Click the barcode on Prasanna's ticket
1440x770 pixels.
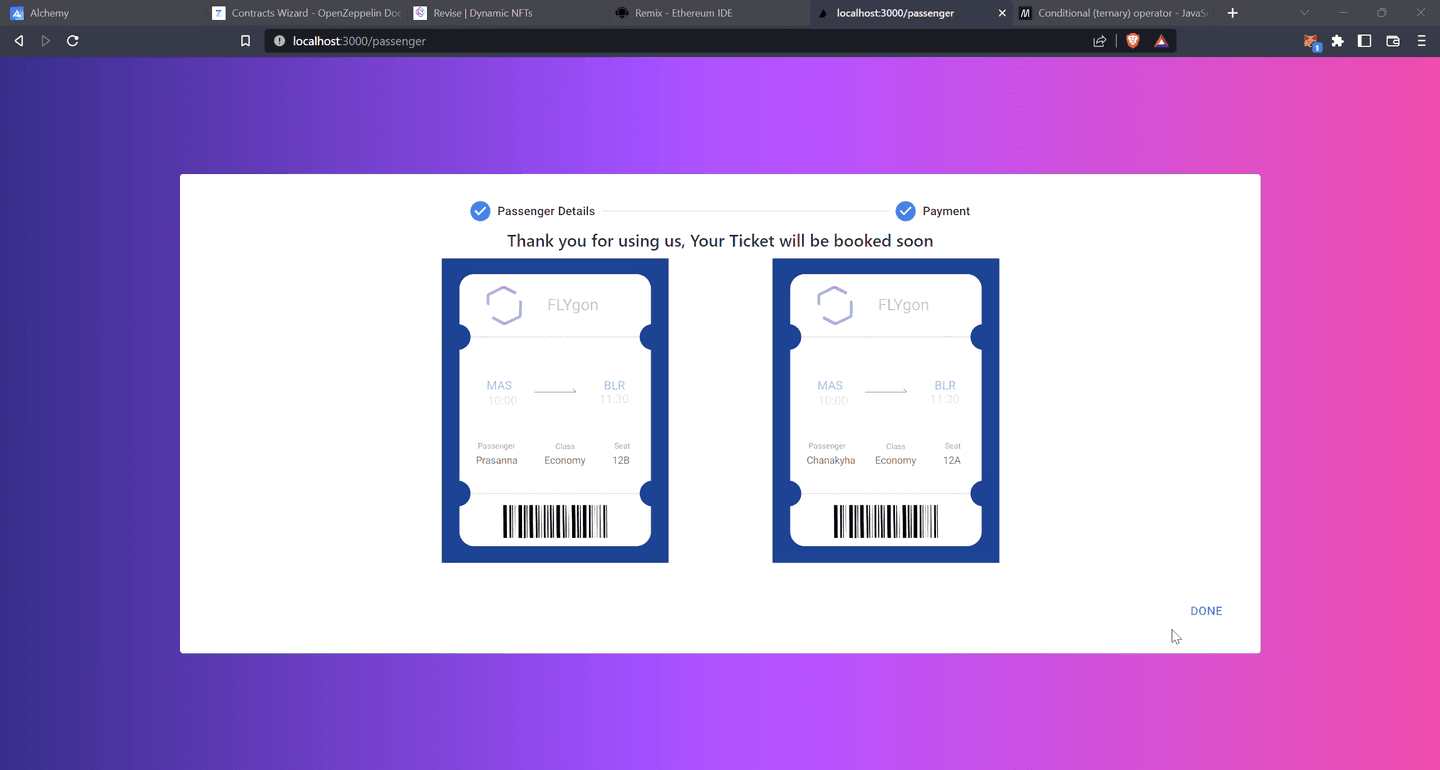tap(555, 521)
